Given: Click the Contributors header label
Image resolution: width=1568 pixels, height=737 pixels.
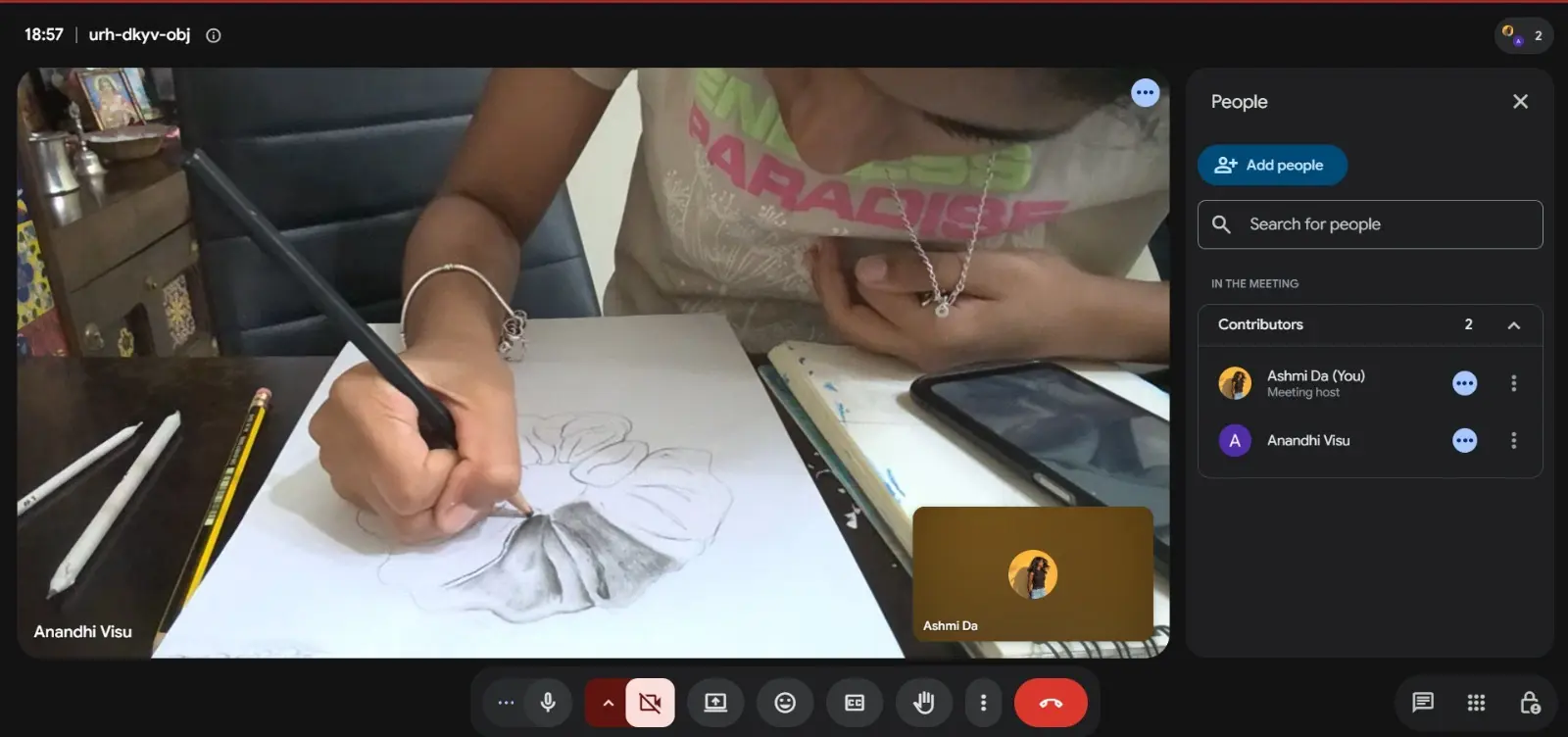Looking at the screenshot, I should click(1260, 324).
